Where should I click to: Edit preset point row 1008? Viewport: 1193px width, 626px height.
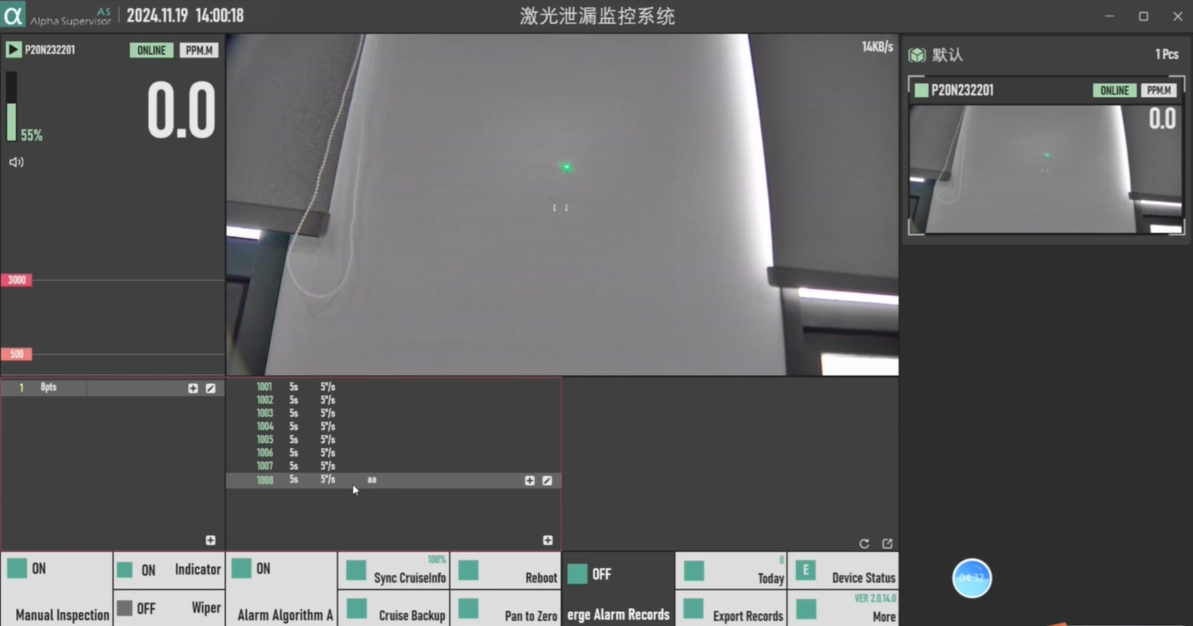547,481
